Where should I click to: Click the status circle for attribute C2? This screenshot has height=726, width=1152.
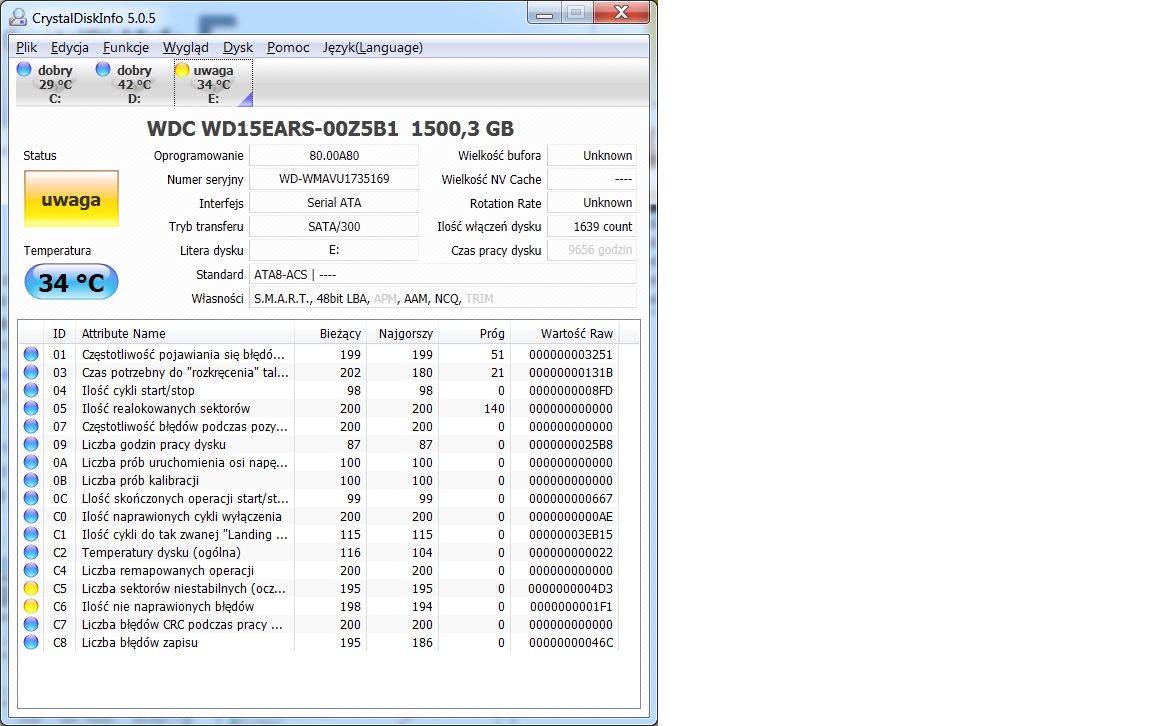(x=31, y=553)
